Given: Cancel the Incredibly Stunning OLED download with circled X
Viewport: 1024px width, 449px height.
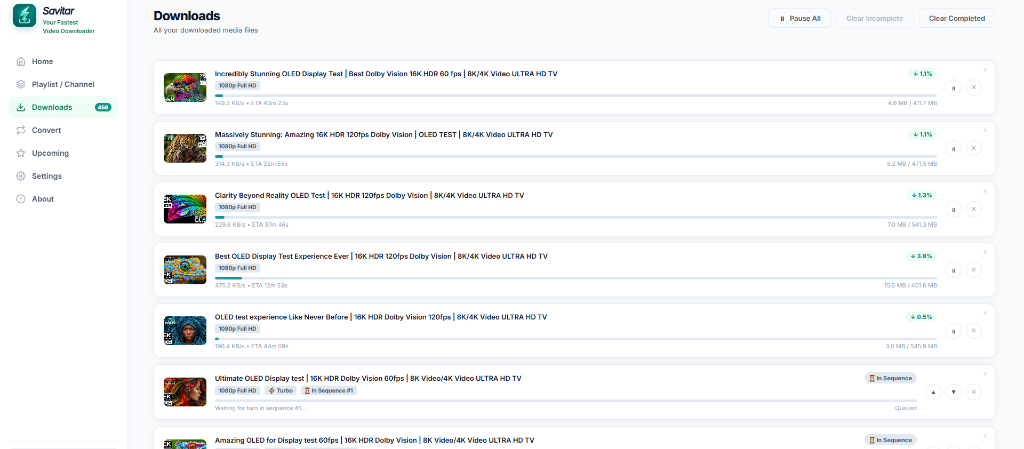Looking at the screenshot, I should [x=974, y=87].
